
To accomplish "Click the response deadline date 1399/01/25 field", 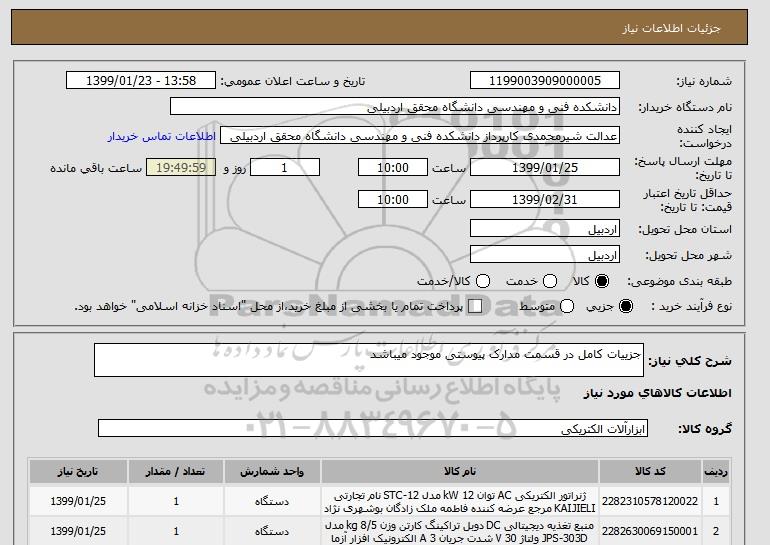I will point(545,167).
